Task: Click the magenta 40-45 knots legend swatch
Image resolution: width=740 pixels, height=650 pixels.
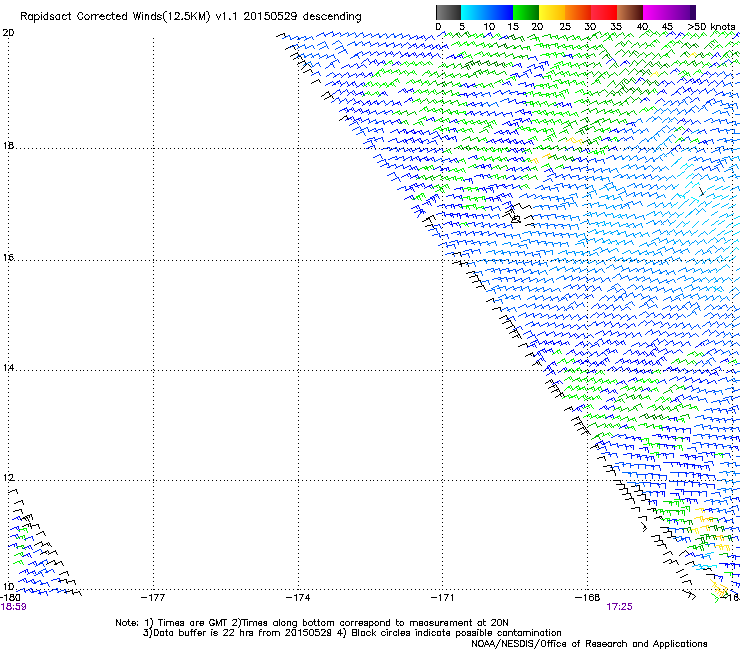Action: (x=656, y=12)
